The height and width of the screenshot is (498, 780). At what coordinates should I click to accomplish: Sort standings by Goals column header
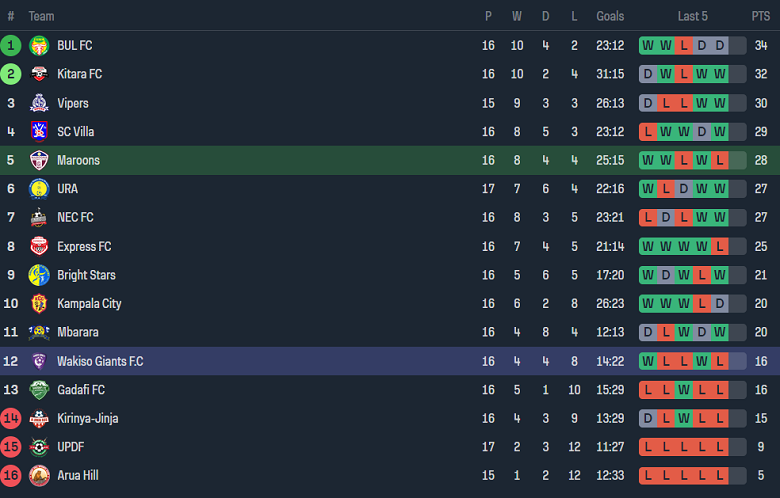(x=610, y=16)
